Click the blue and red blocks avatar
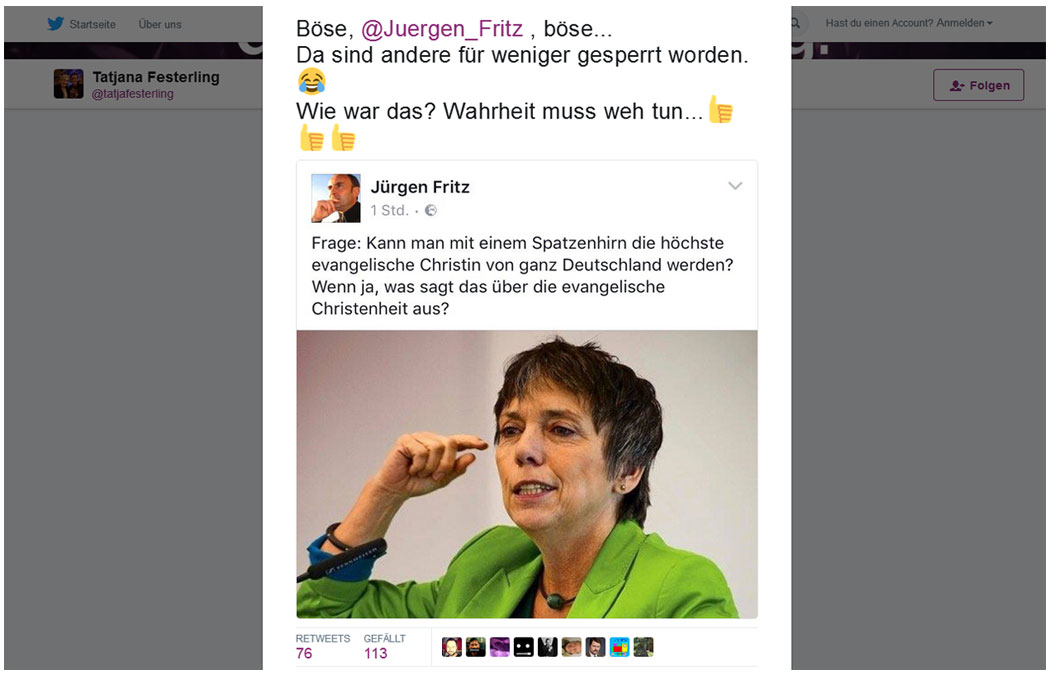 coord(619,647)
